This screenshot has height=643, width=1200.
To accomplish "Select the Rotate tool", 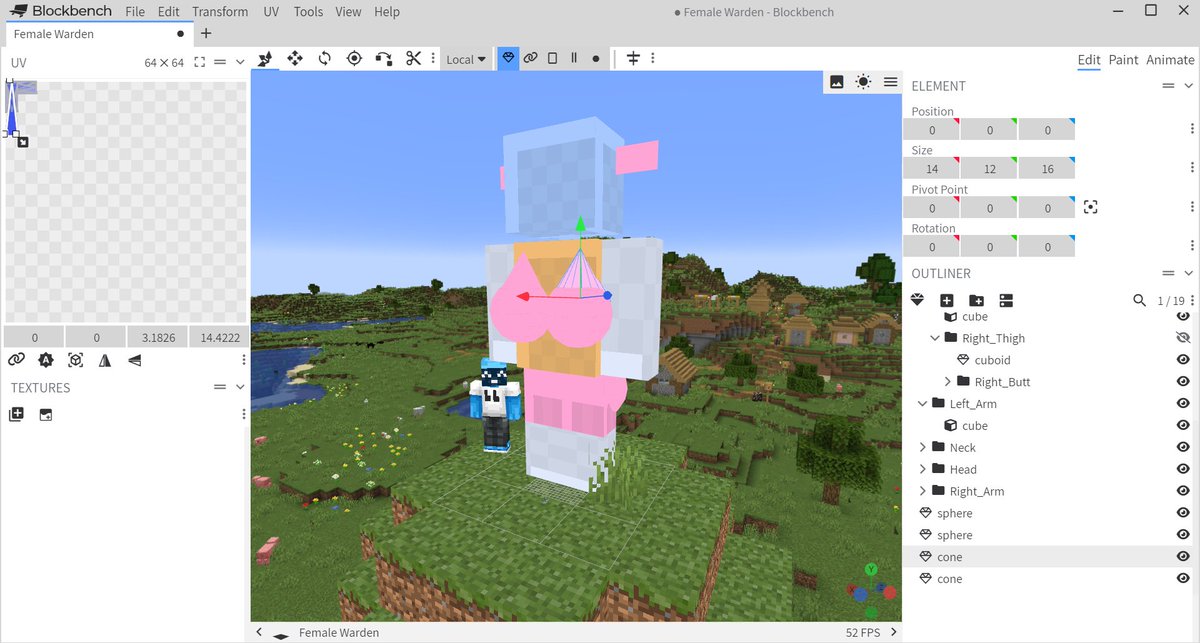I will (x=324, y=59).
